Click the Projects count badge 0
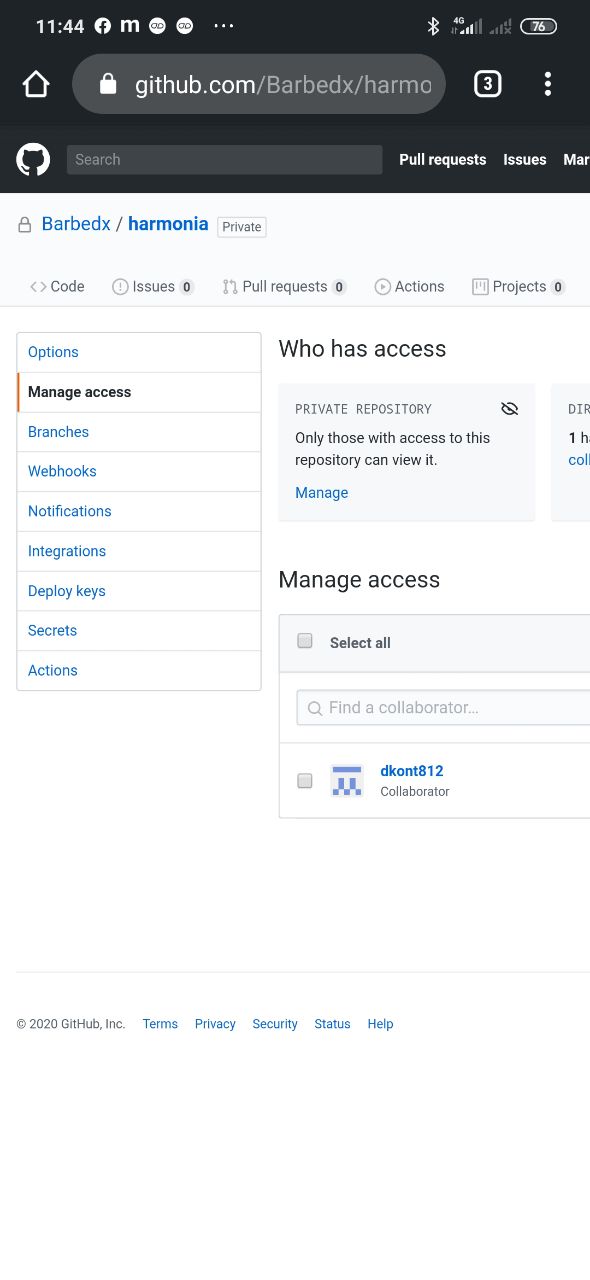Image resolution: width=590 pixels, height=1280 pixels. (x=558, y=287)
